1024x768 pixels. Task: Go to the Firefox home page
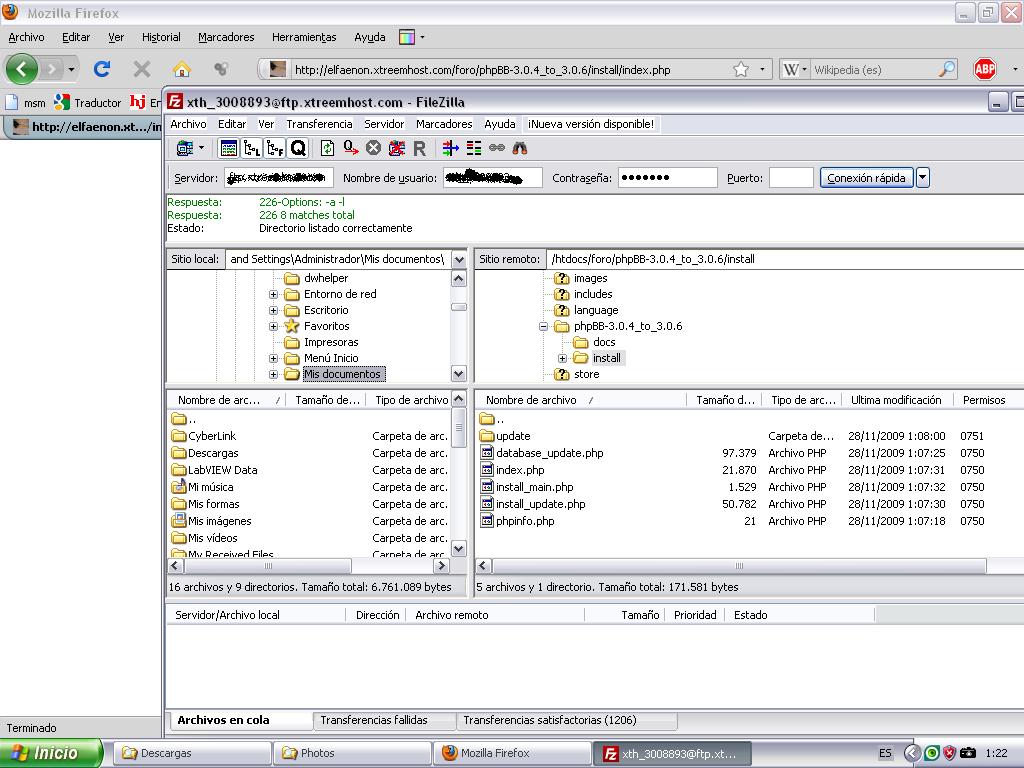pyautogui.click(x=182, y=69)
